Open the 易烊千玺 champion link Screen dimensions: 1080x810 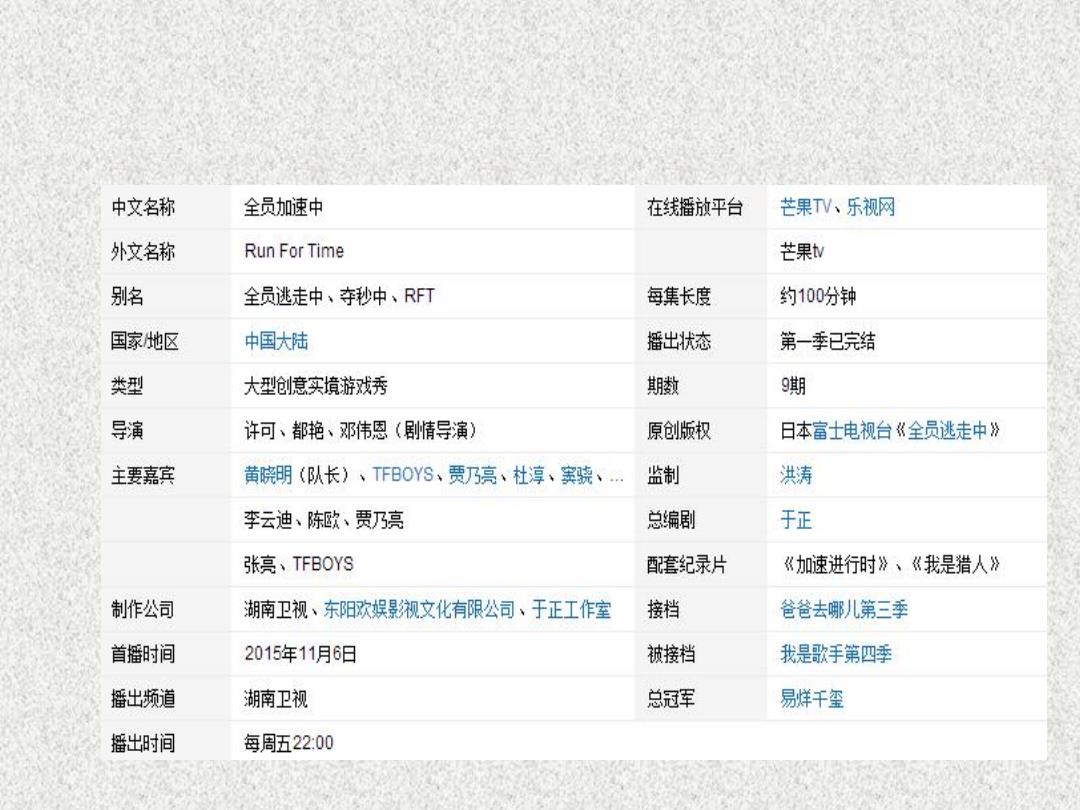pos(812,699)
